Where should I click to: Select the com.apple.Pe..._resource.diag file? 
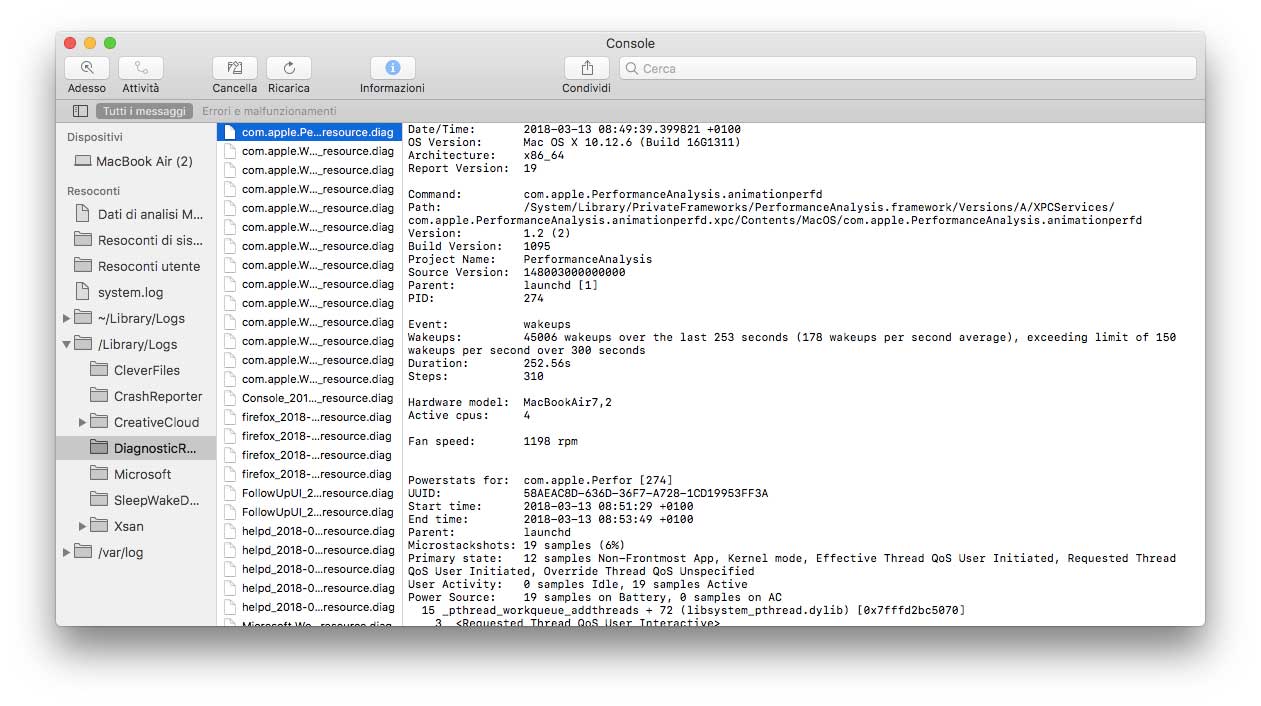pos(309,132)
